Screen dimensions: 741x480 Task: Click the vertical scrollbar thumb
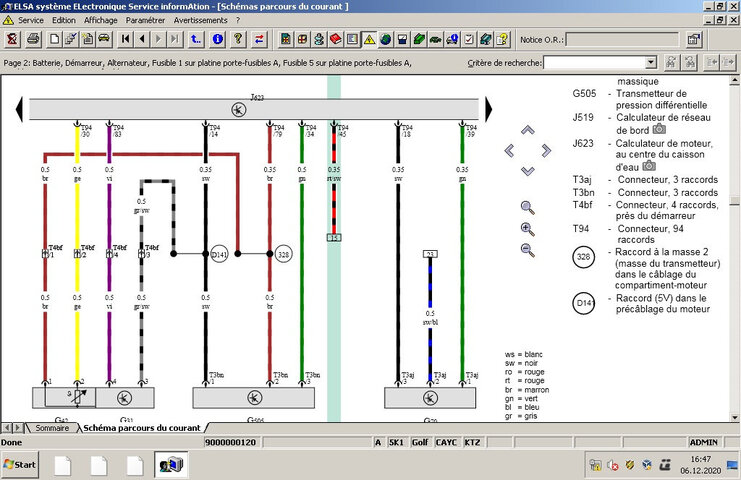click(x=734, y=201)
